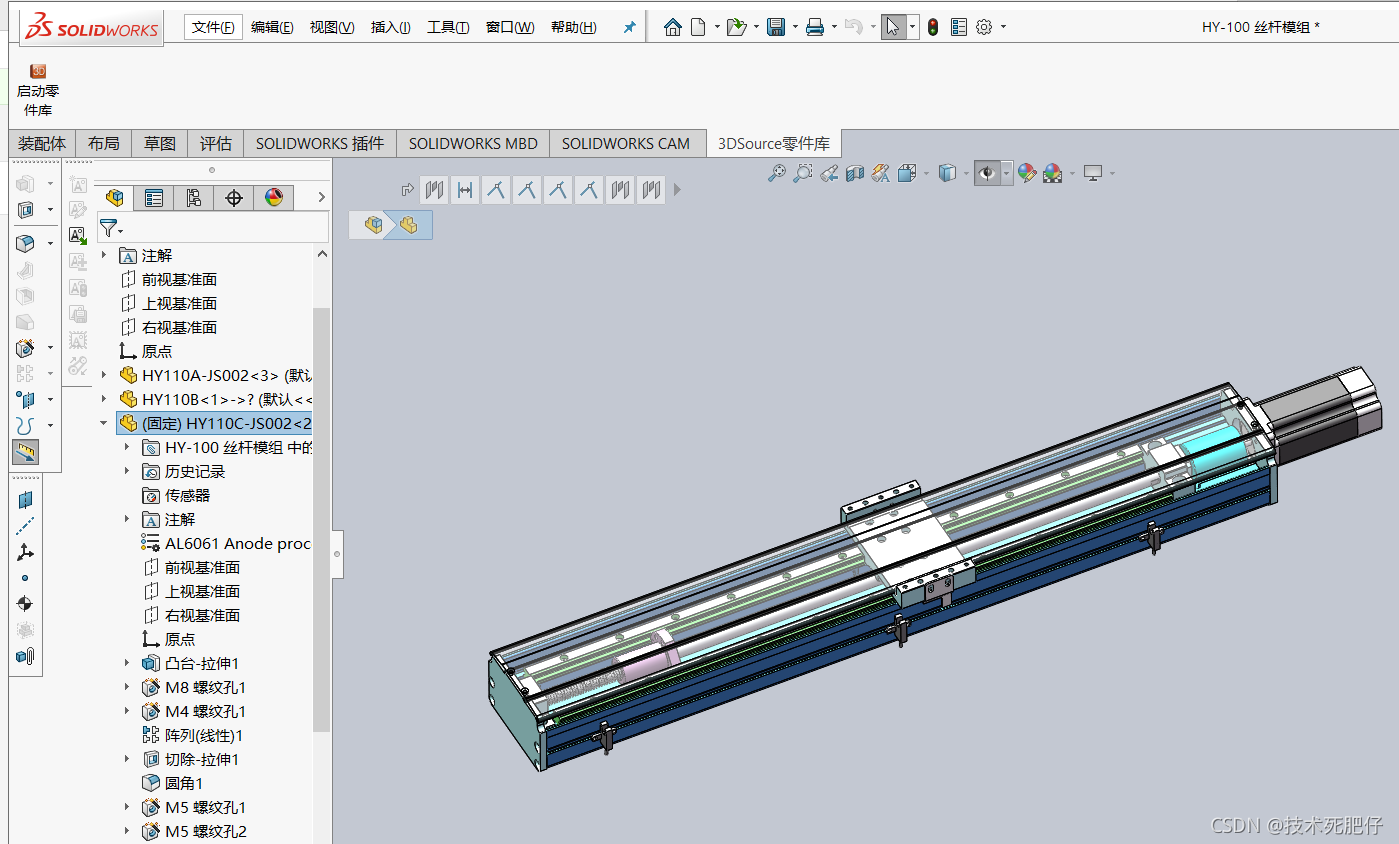Click the Home welcome icon in the toolbar

point(672,27)
